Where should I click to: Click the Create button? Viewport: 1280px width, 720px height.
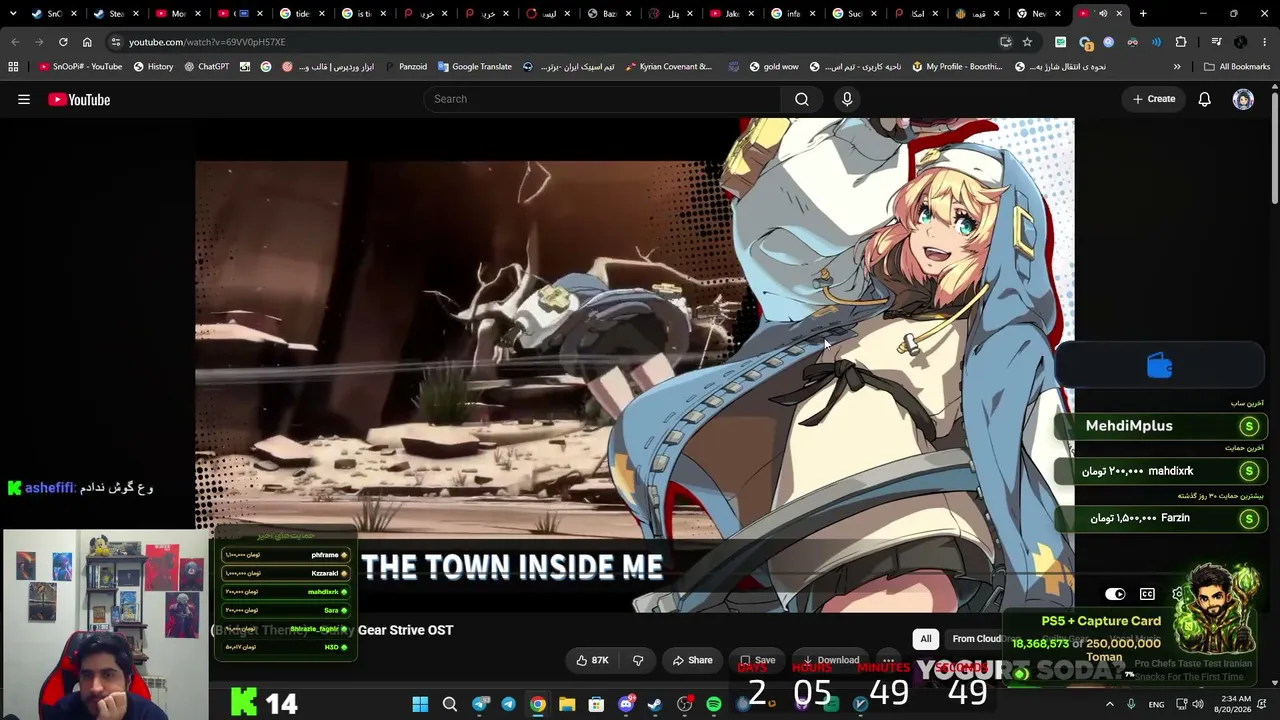point(1153,99)
